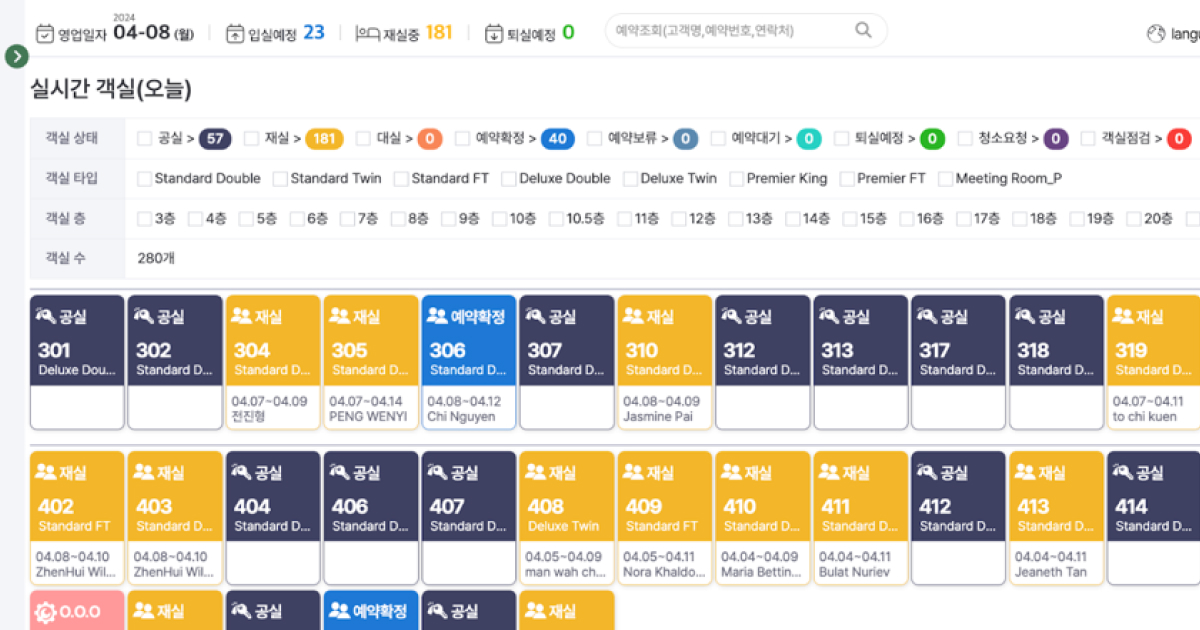
Task: Tick the 공실 status checkbox
Action: pos(145,139)
